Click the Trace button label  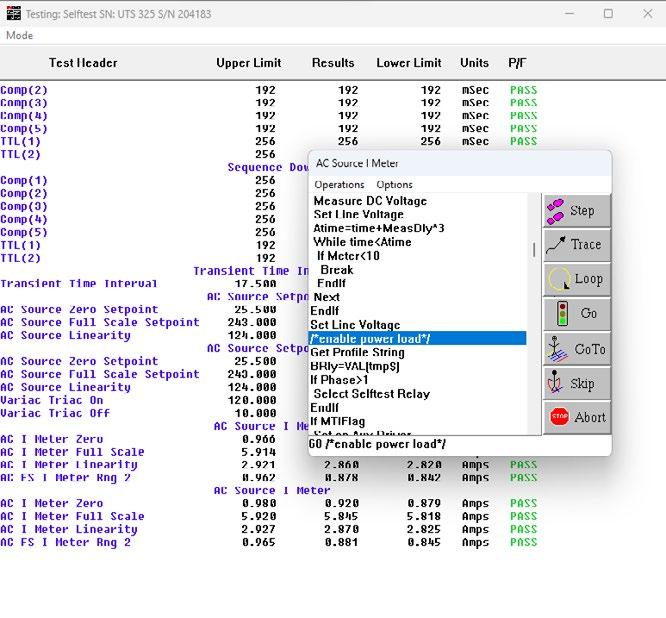(x=586, y=244)
